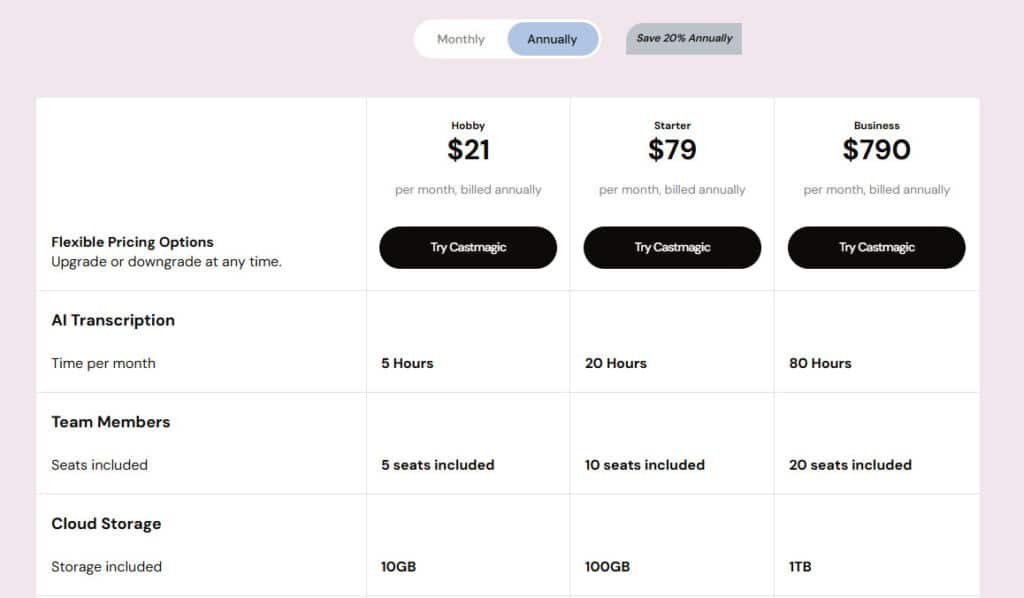Click the $790 Business price
The width and height of the screenshot is (1024, 598).
click(x=876, y=150)
